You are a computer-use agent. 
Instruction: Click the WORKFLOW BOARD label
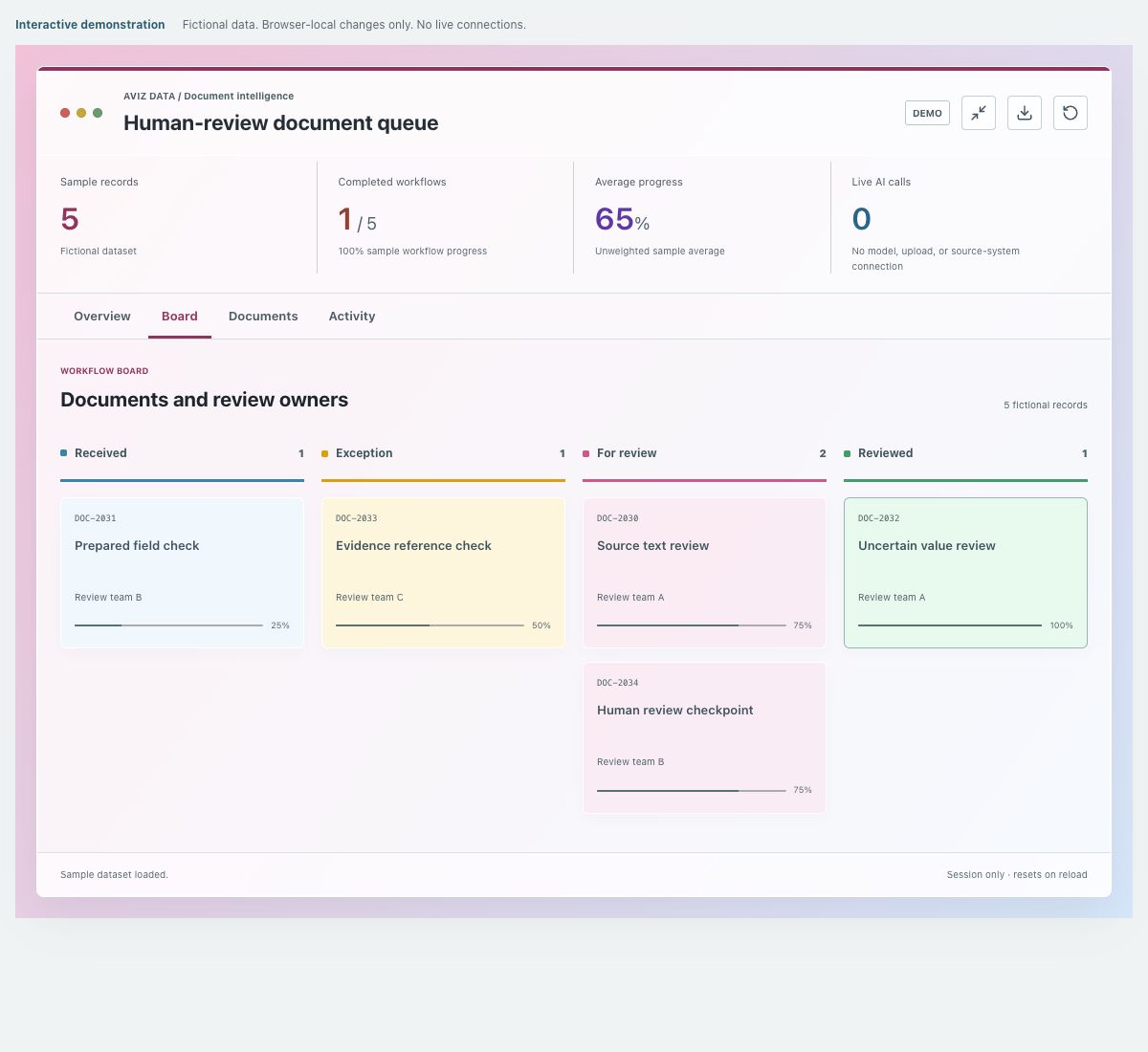point(104,371)
